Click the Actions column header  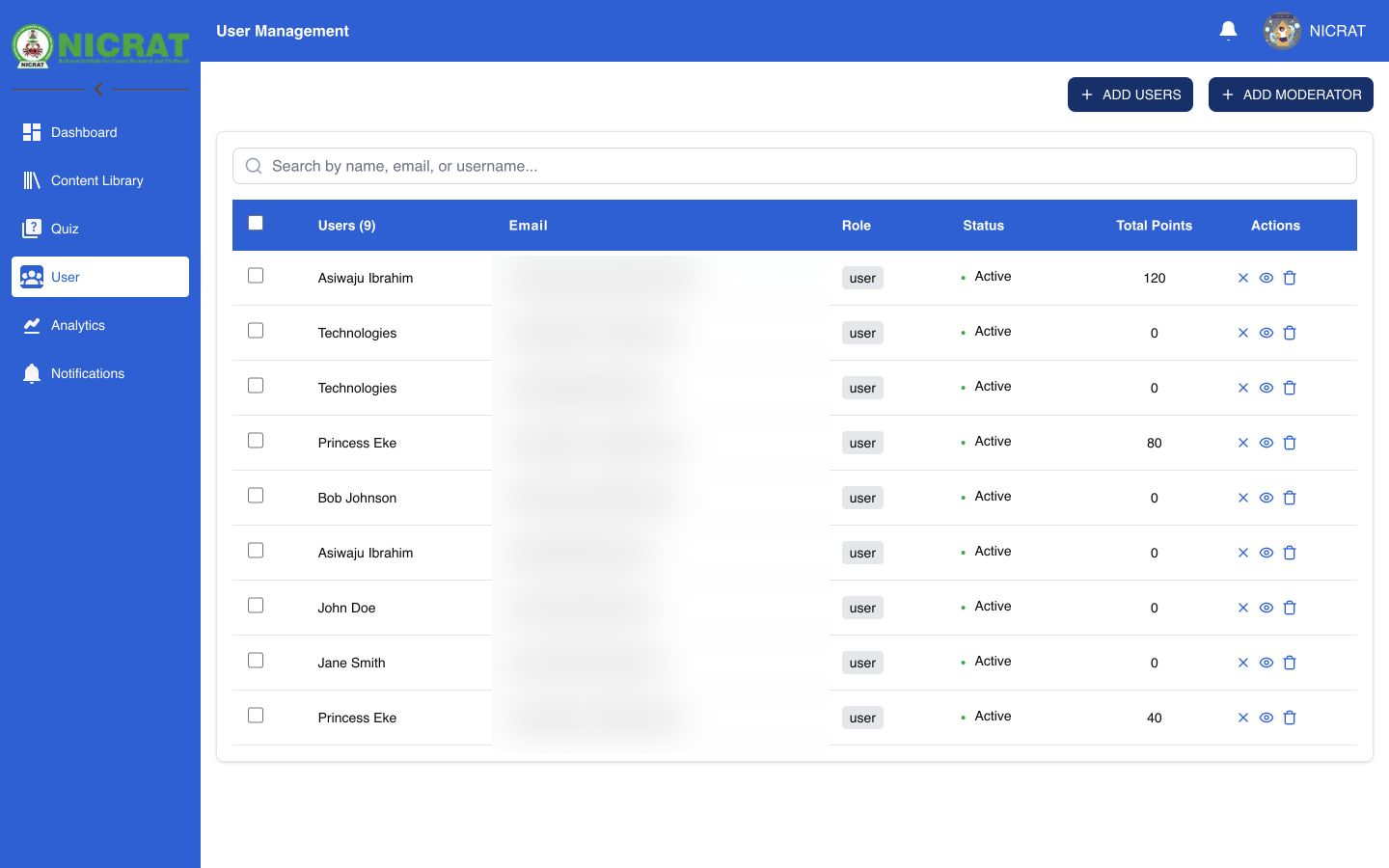(x=1275, y=226)
